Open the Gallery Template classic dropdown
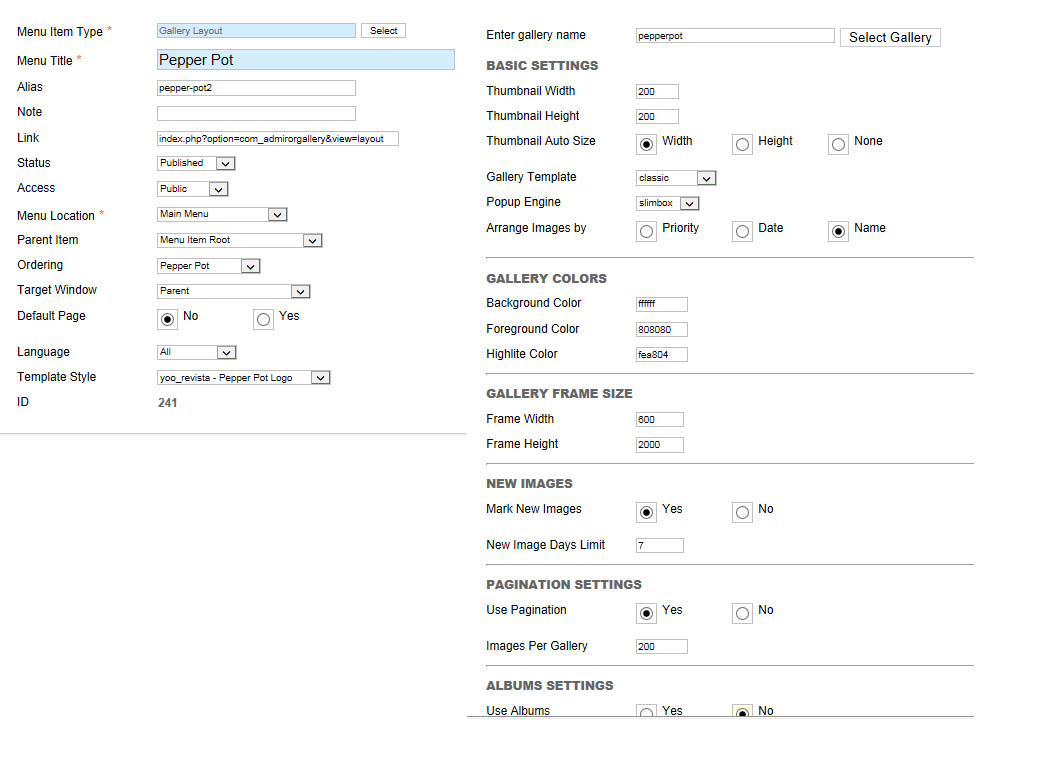 tap(676, 178)
